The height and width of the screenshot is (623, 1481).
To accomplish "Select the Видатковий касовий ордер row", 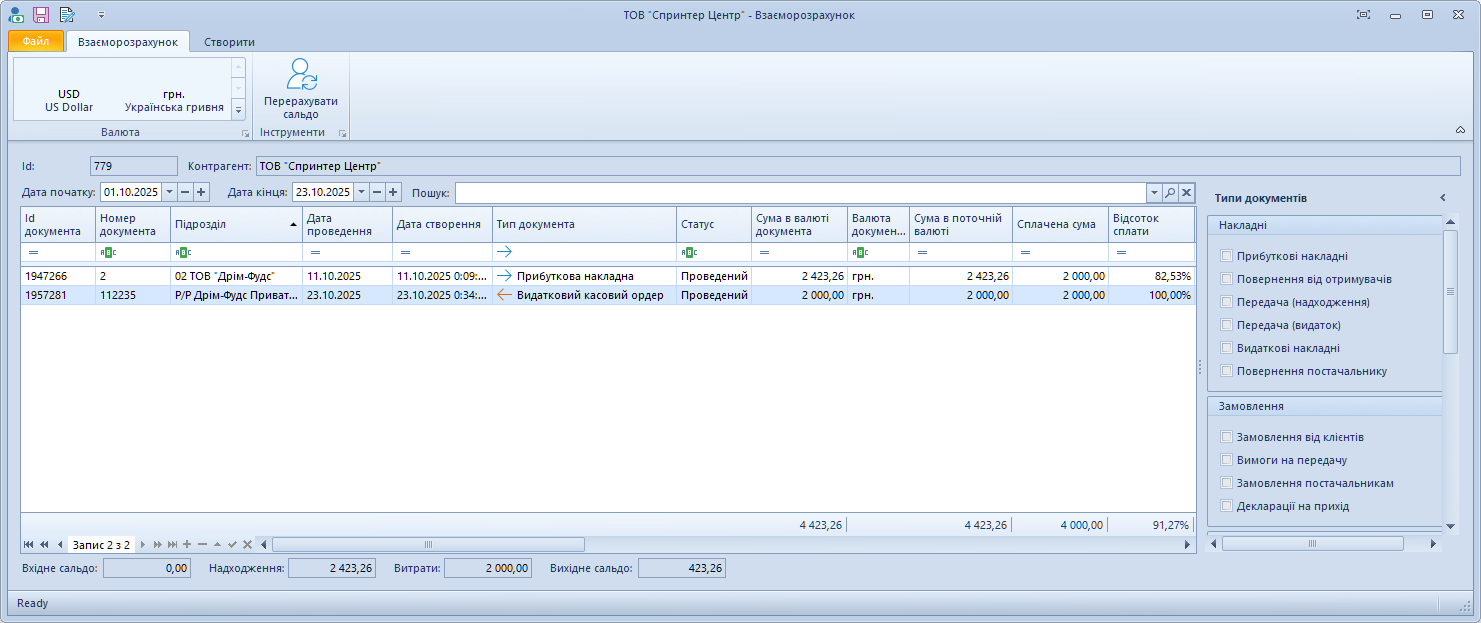I will (x=589, y=295).
